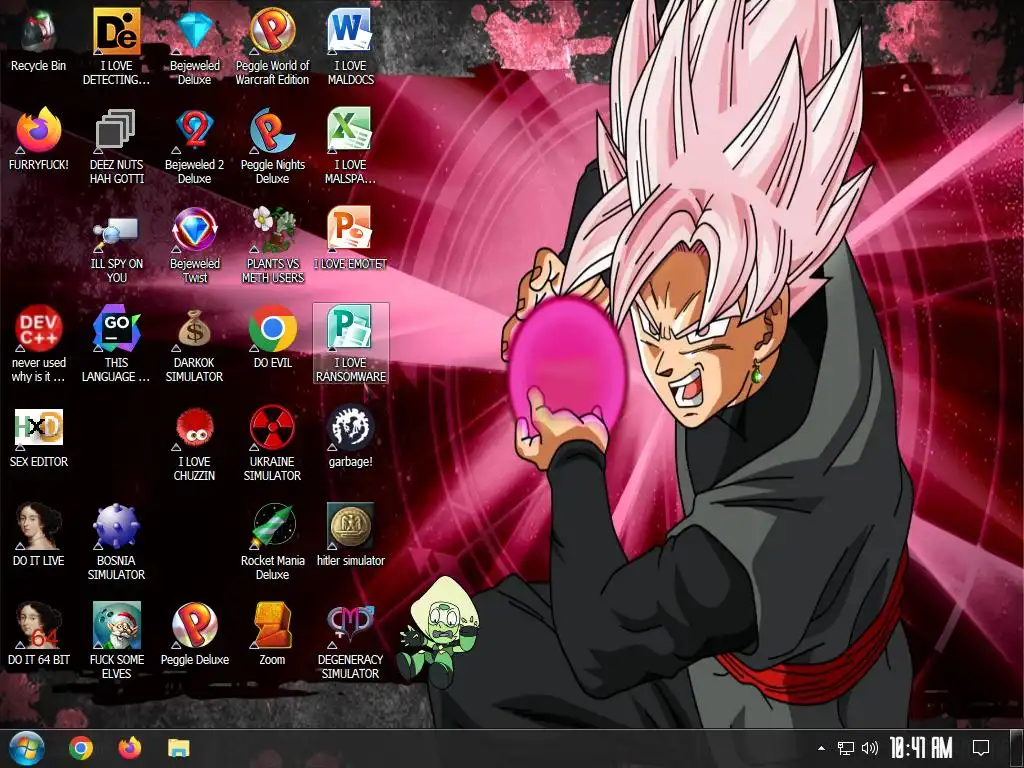Open the volume speaker tray icon
The image size is (1024, 768).
pos(870,748)
